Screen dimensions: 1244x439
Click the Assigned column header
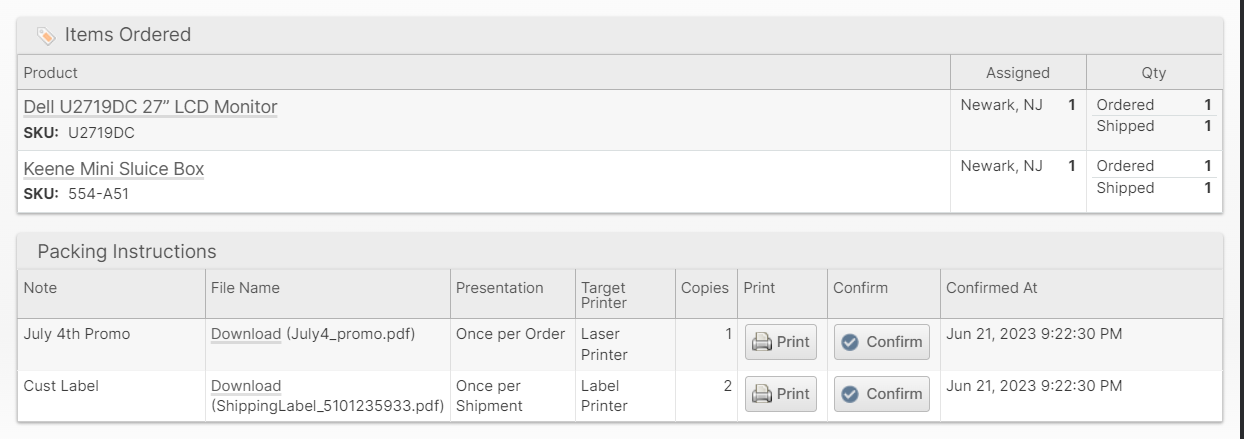1017,73
